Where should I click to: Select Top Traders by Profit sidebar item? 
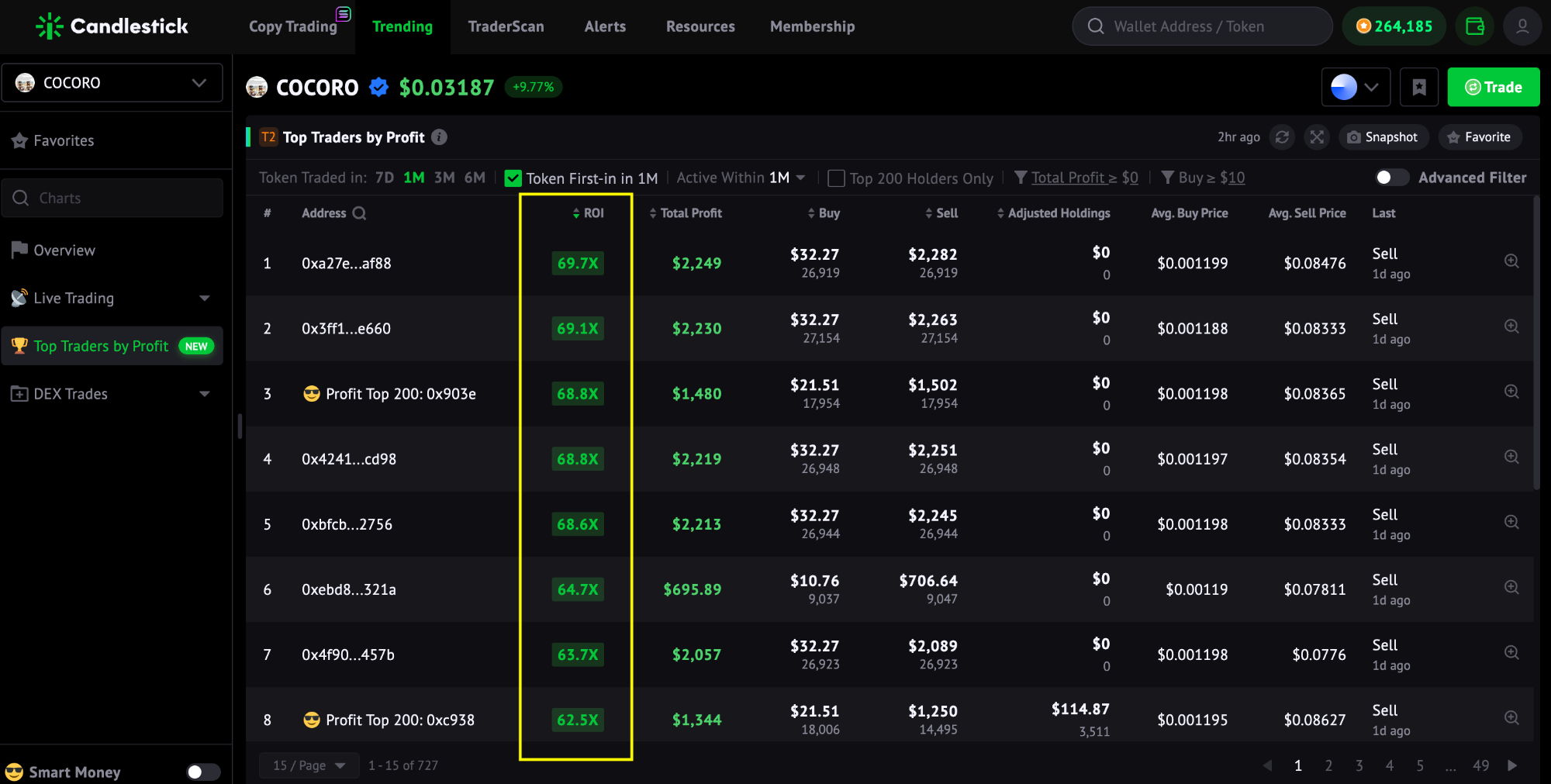pyautogui.click(x=112, y=346)
